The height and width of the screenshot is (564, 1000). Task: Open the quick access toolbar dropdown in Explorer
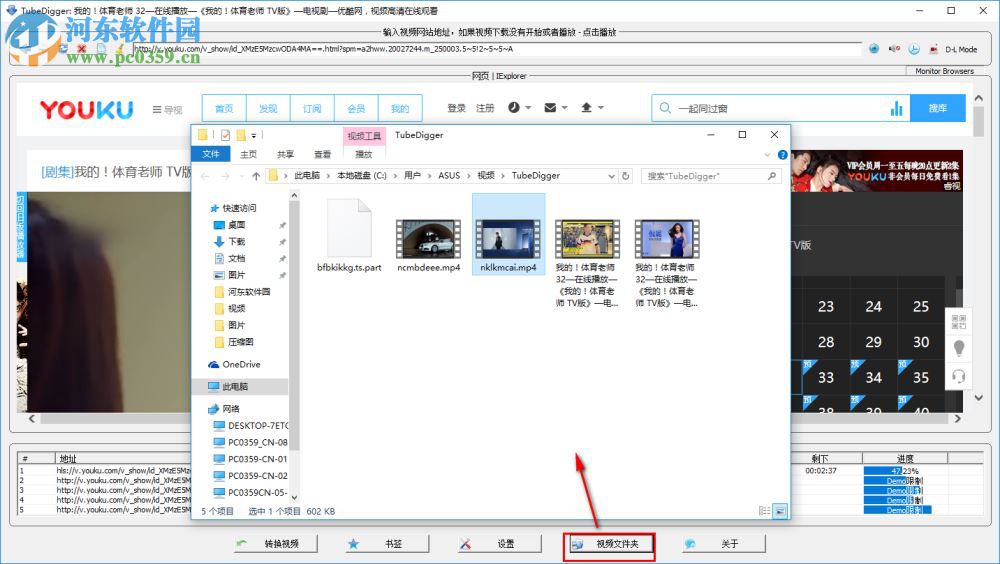tap(253, 135)
